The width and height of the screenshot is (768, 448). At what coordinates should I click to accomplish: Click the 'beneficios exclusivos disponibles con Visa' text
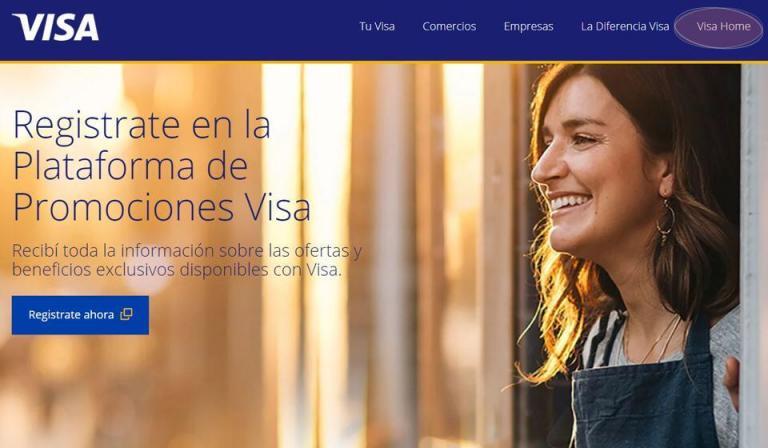[176, 270]
